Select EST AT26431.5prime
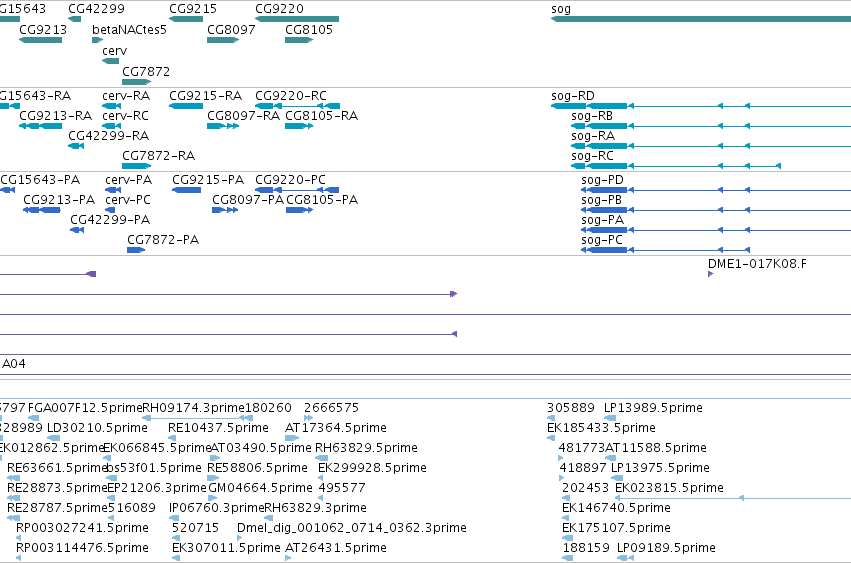This screenshot has height=563, width=851. click(x=288, y=558)
